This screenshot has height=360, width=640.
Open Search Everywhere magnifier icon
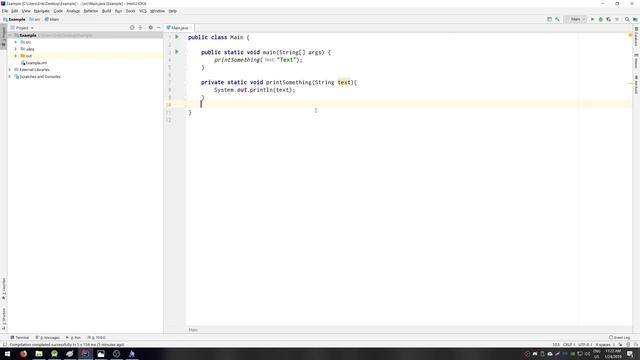coord(627,19)
